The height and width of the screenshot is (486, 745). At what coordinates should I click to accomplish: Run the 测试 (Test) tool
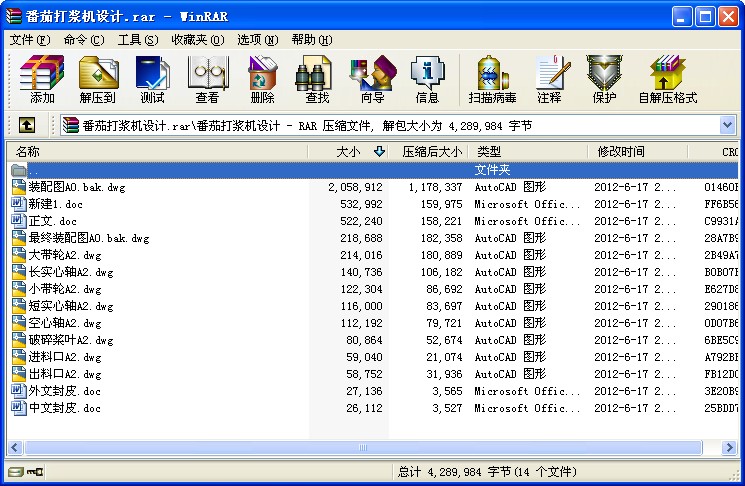(153, 79)
